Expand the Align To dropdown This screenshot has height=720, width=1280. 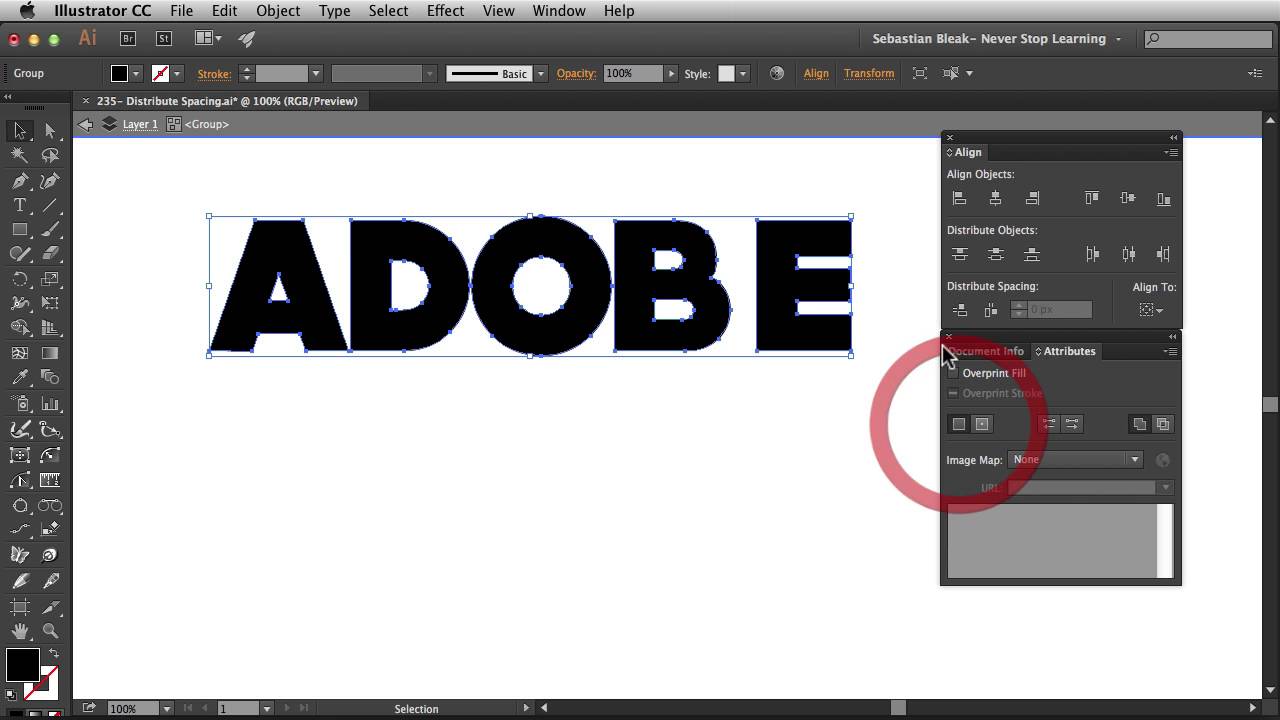pos(1151,310)
